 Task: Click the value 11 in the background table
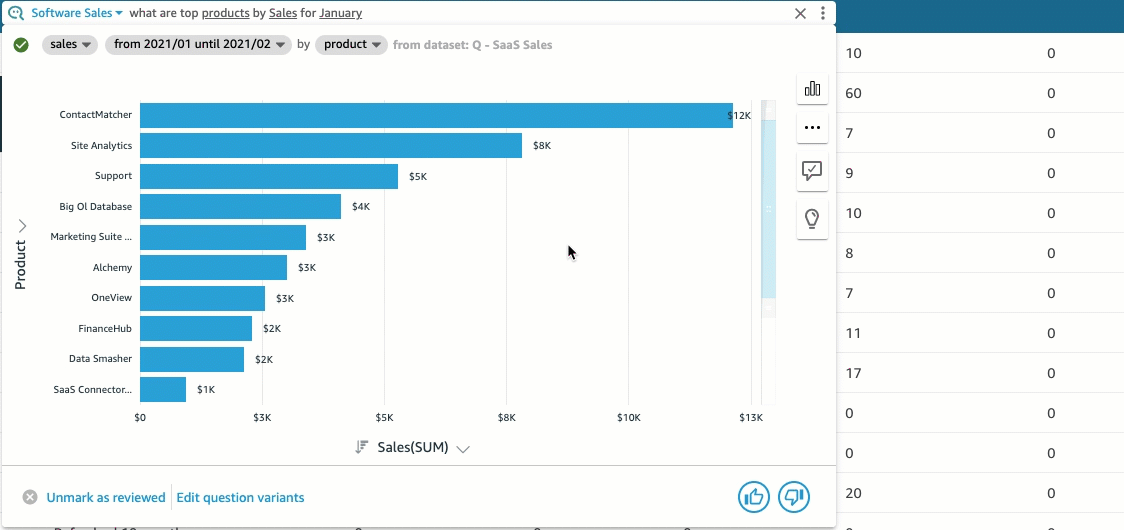tap(853, 333)
